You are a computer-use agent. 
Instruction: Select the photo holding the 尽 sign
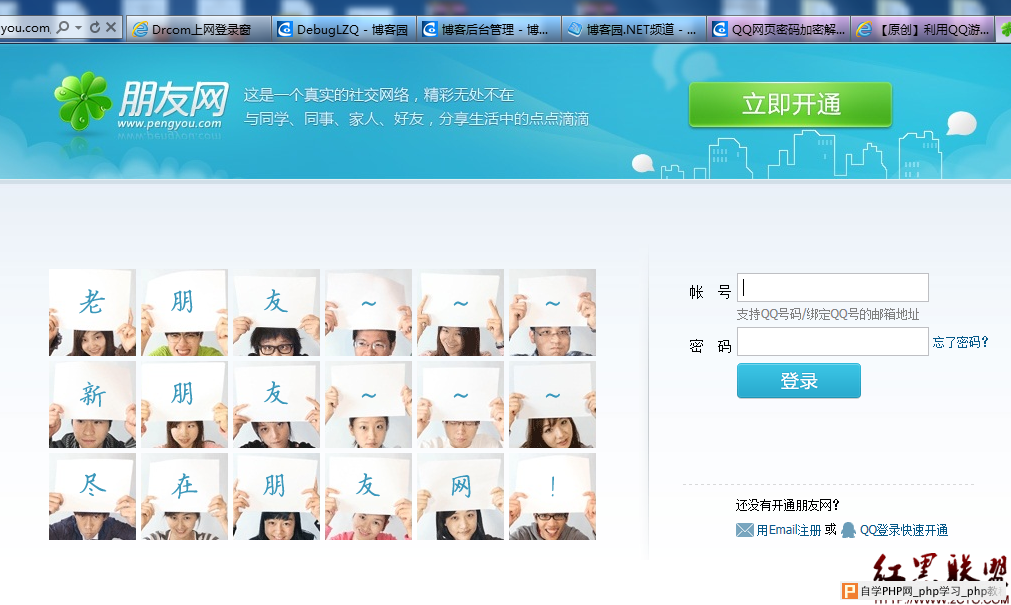[92, 497]
